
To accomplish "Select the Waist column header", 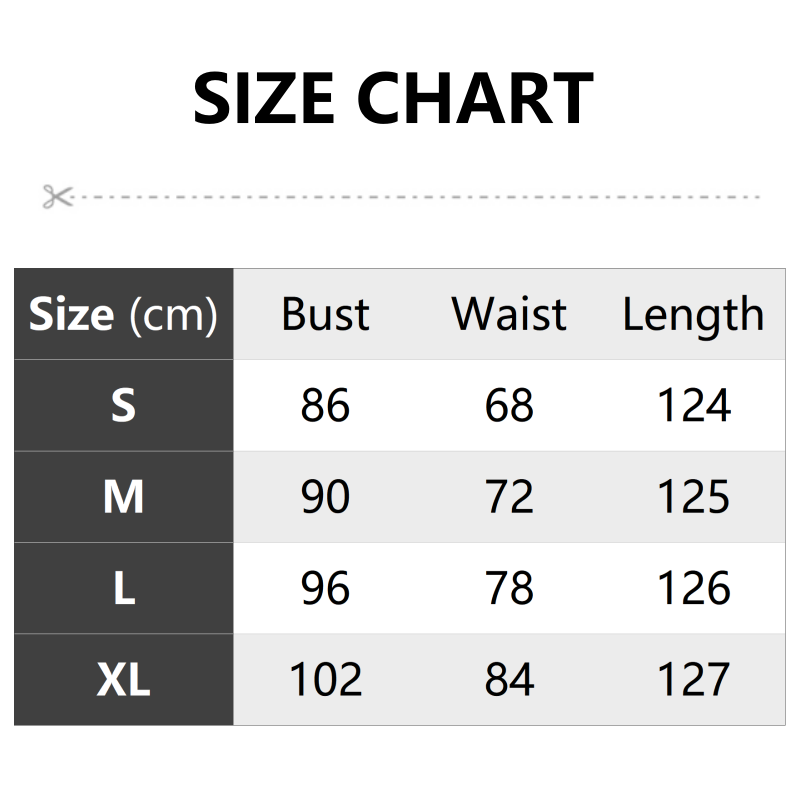I will point(509,315).
